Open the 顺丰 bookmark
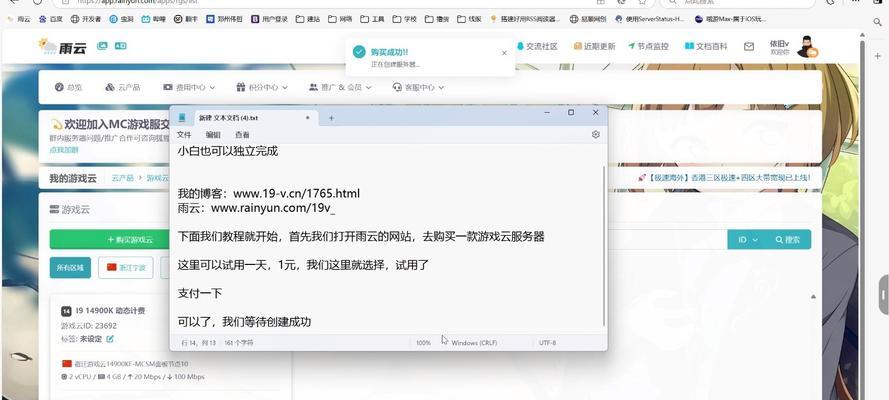The height and width of the screenshot is (400, 889). point(186,19)
